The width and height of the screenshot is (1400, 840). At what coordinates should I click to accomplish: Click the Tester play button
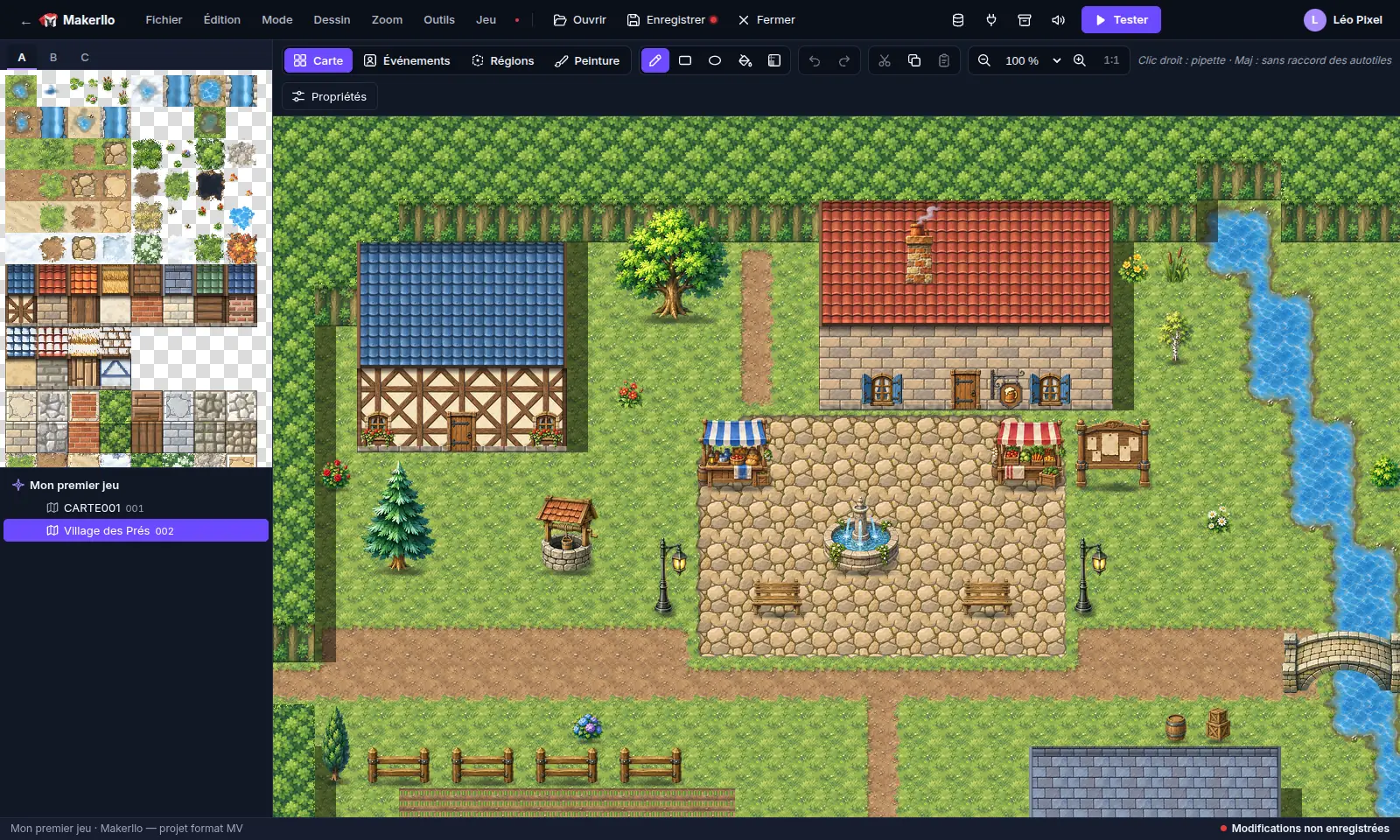pyautogui.click(x=1121, y=19)
